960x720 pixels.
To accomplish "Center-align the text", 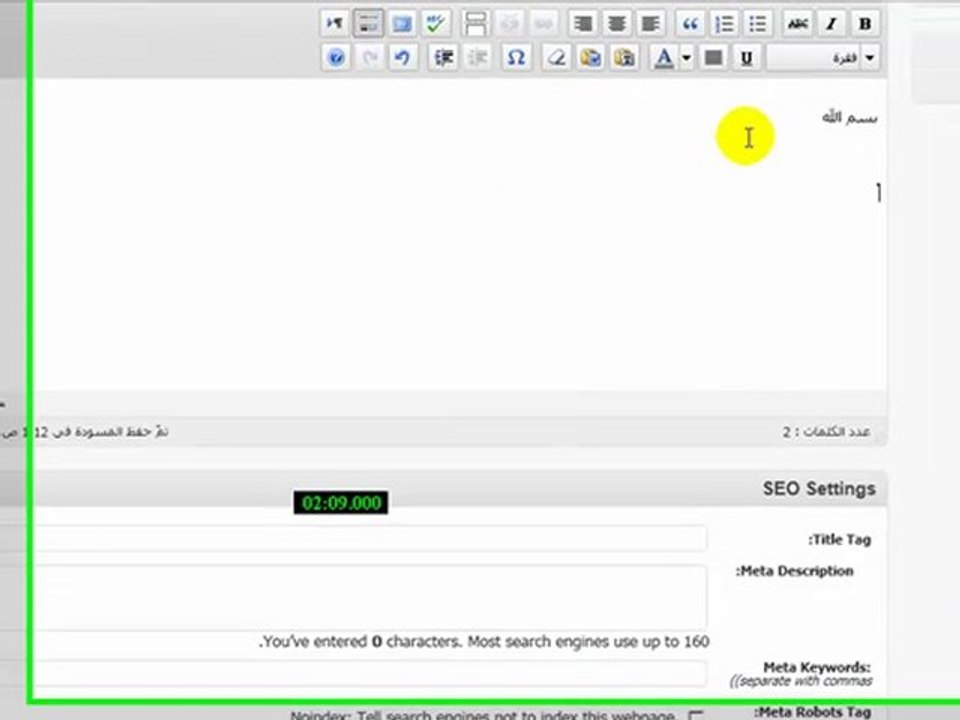I will click(x=617, y=24).
